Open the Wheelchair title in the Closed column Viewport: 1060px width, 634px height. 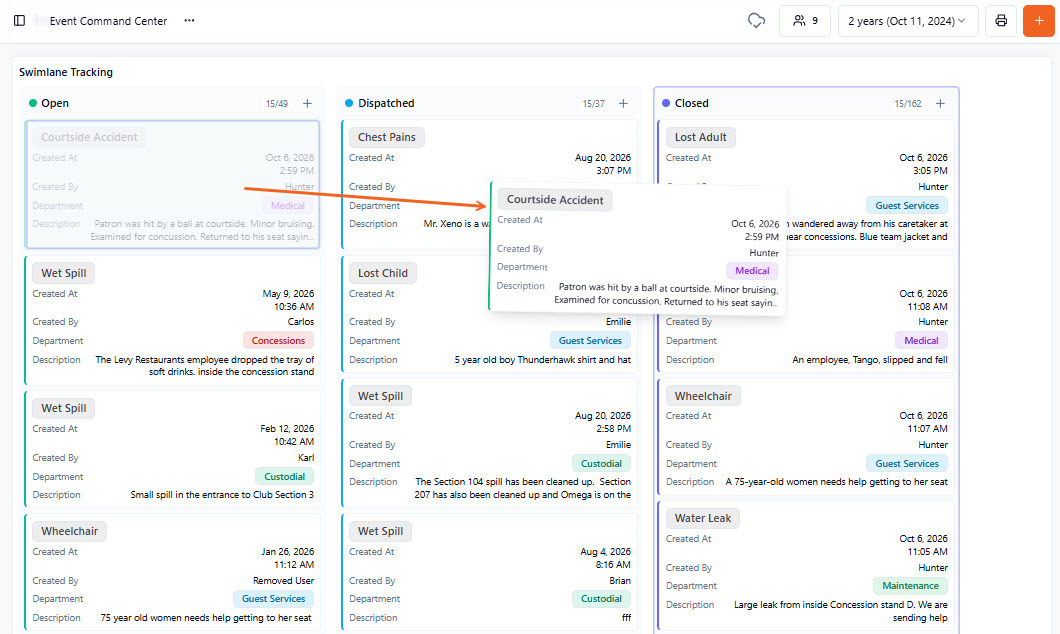coord(703,396)
